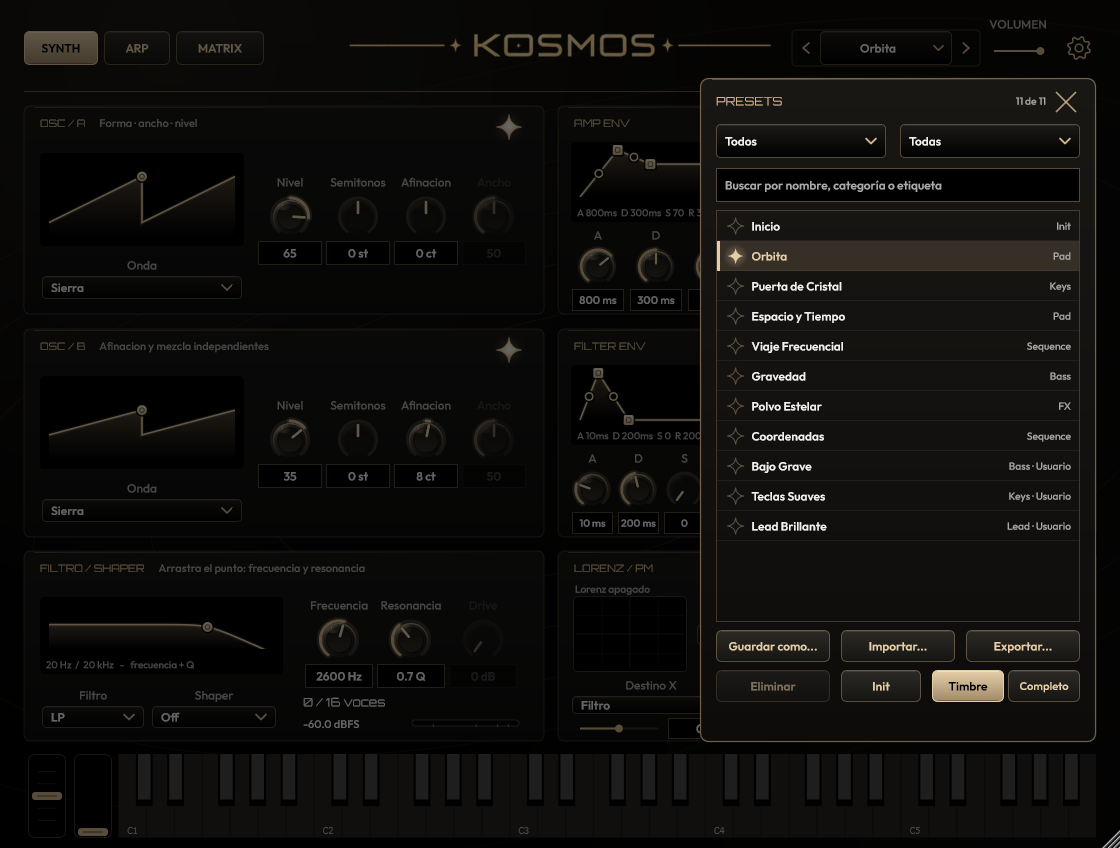Click the Init button
The height and width of the screenshot is (848, 1120).
click(x=881, y=687)
